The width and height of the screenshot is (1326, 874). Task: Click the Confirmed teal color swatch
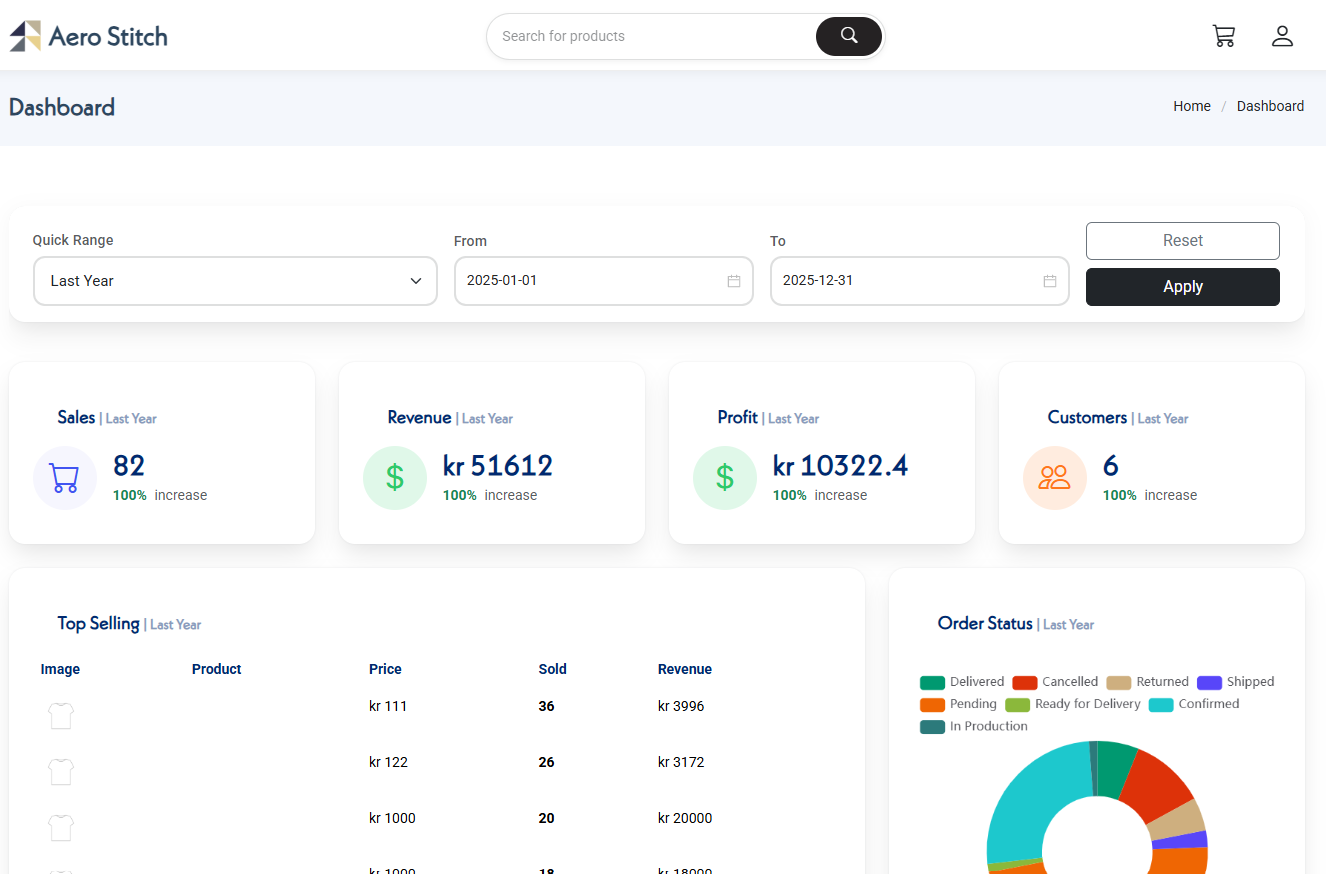tap(1161, 705)
